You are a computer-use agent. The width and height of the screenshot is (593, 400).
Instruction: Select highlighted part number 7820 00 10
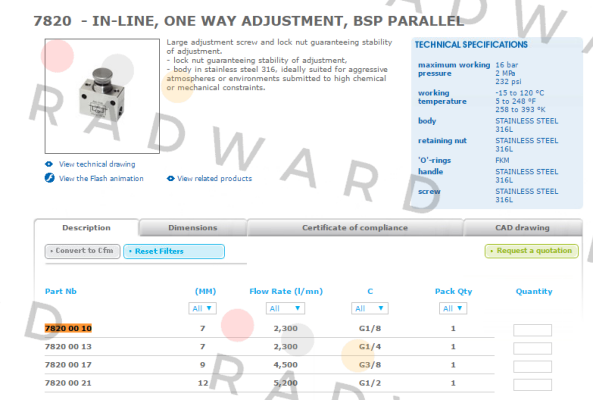coord(68,328)
